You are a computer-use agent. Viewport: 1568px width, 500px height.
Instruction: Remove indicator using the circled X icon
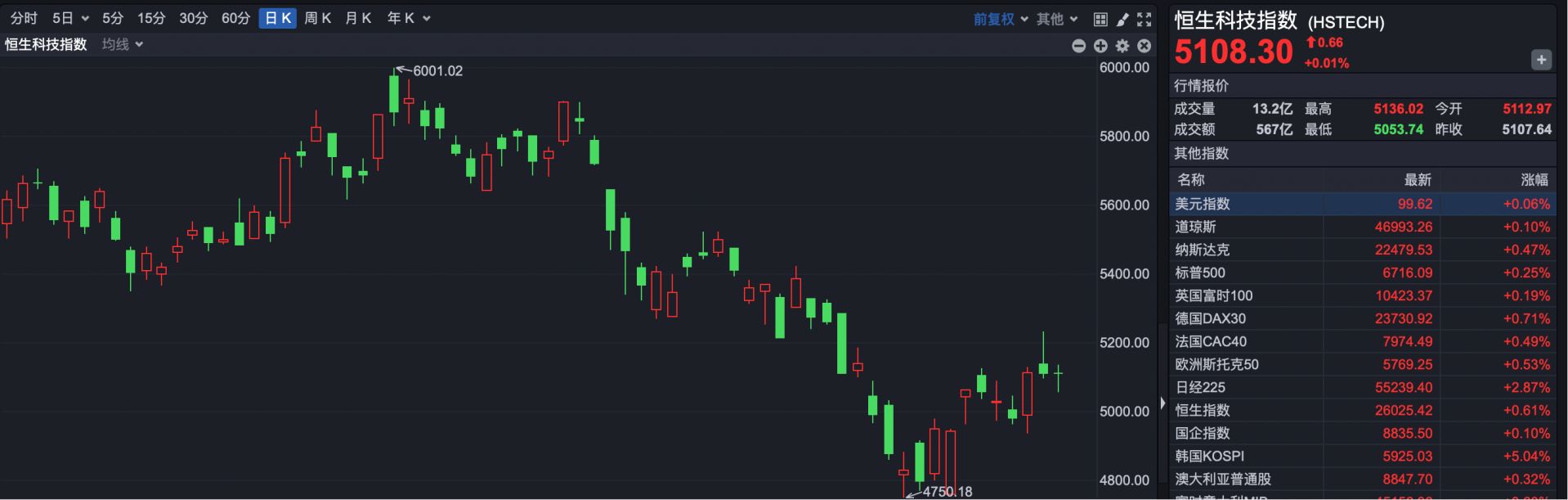tap(1145, 46)
